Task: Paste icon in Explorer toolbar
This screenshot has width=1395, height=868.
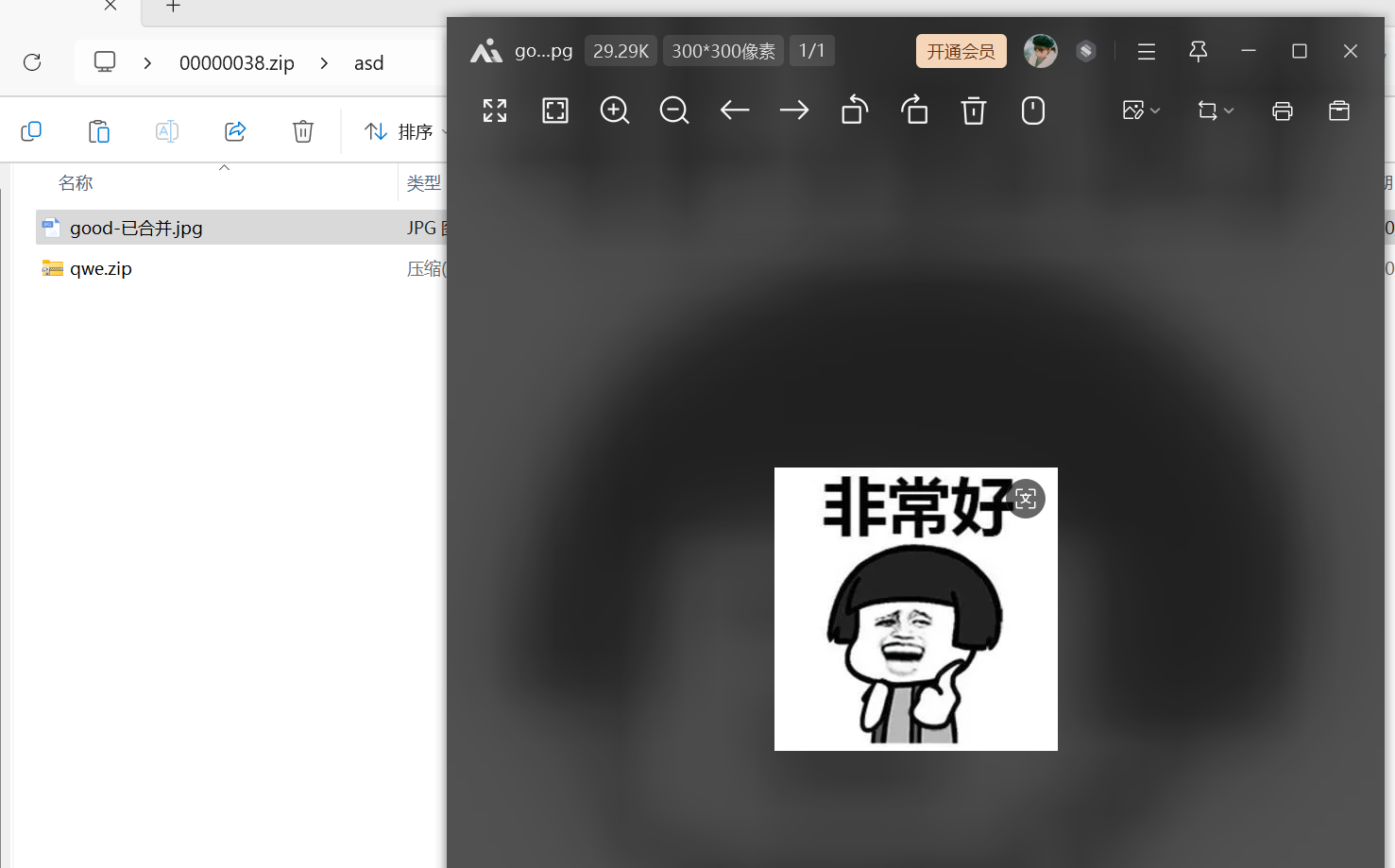Action: pyautogui.click(x=99, y=131)
